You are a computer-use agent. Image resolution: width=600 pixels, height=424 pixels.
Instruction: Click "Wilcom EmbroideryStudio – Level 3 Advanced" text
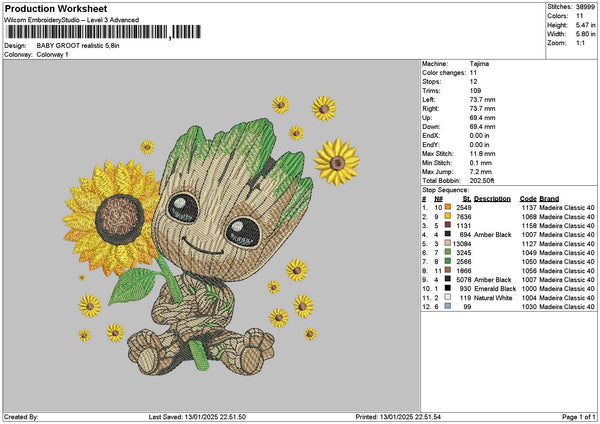(72, 20)
